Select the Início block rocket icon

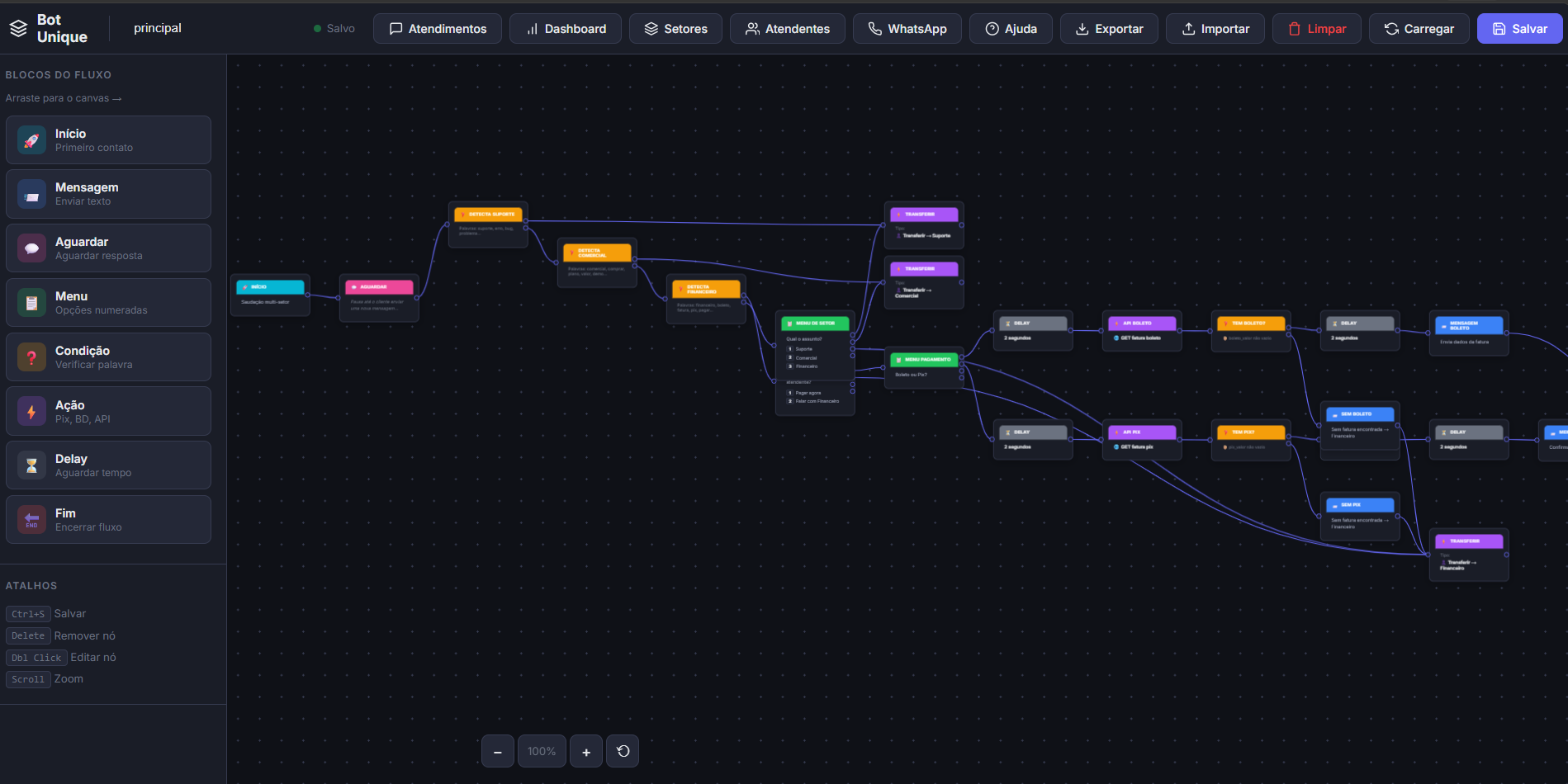pos(31,140)
